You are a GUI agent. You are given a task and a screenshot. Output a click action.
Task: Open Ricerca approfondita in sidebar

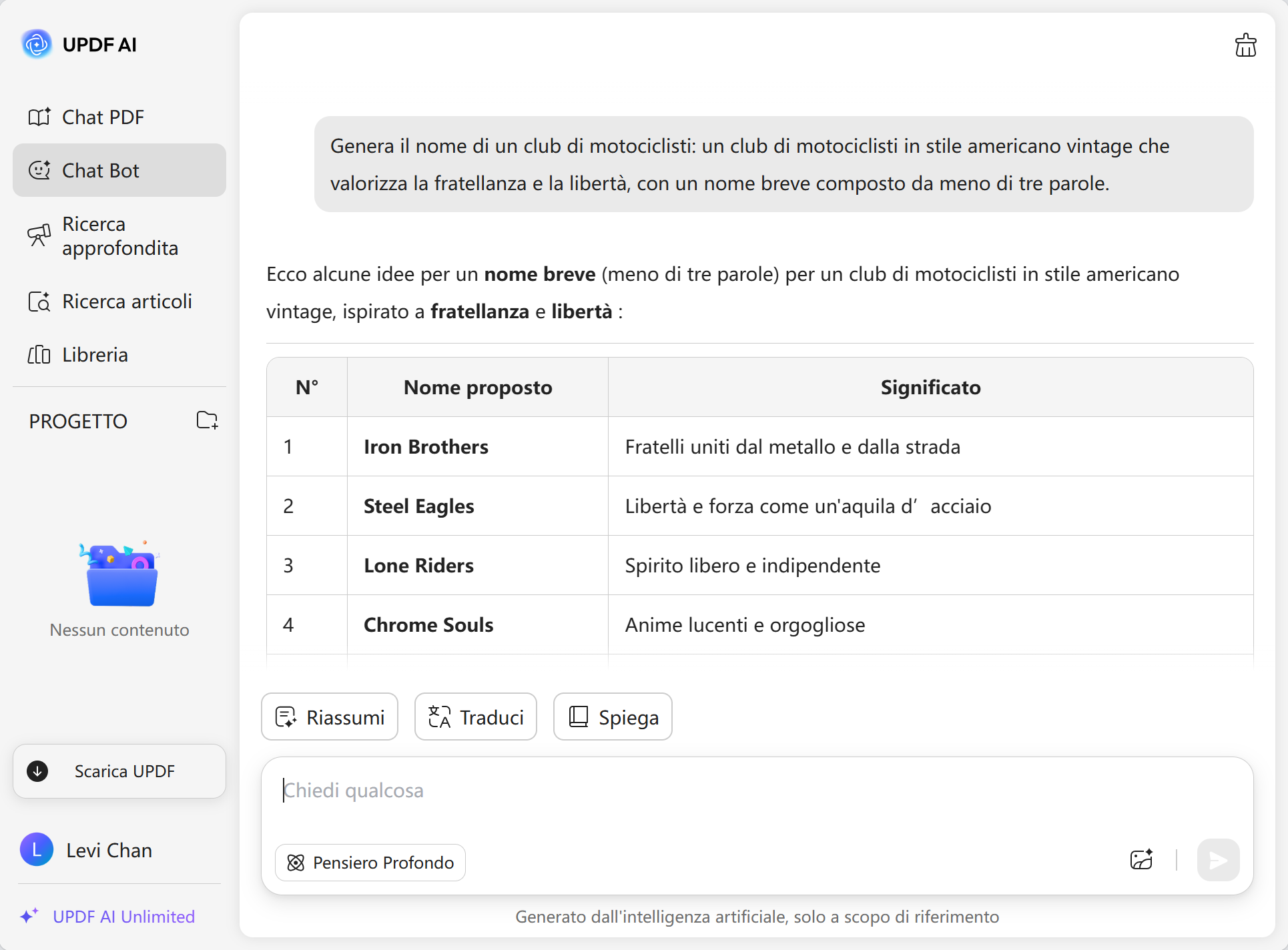(x=119, y=236)
